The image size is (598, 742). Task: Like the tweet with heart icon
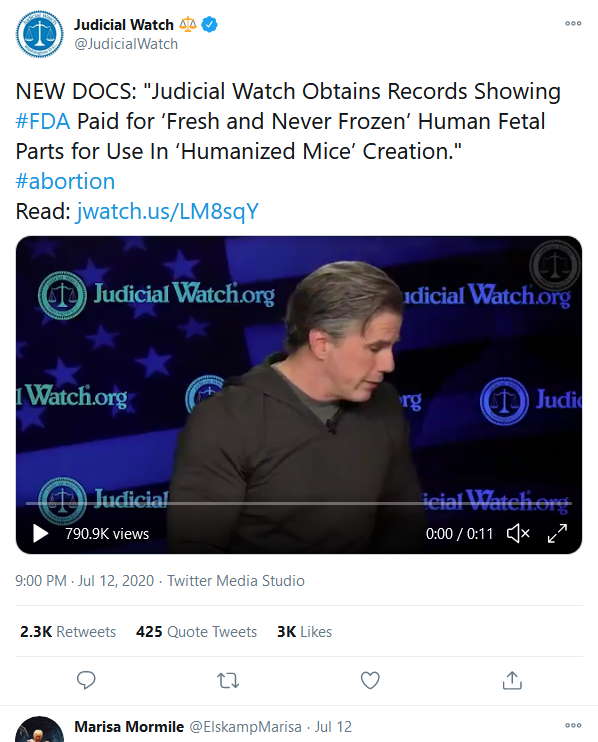point(370,680)
